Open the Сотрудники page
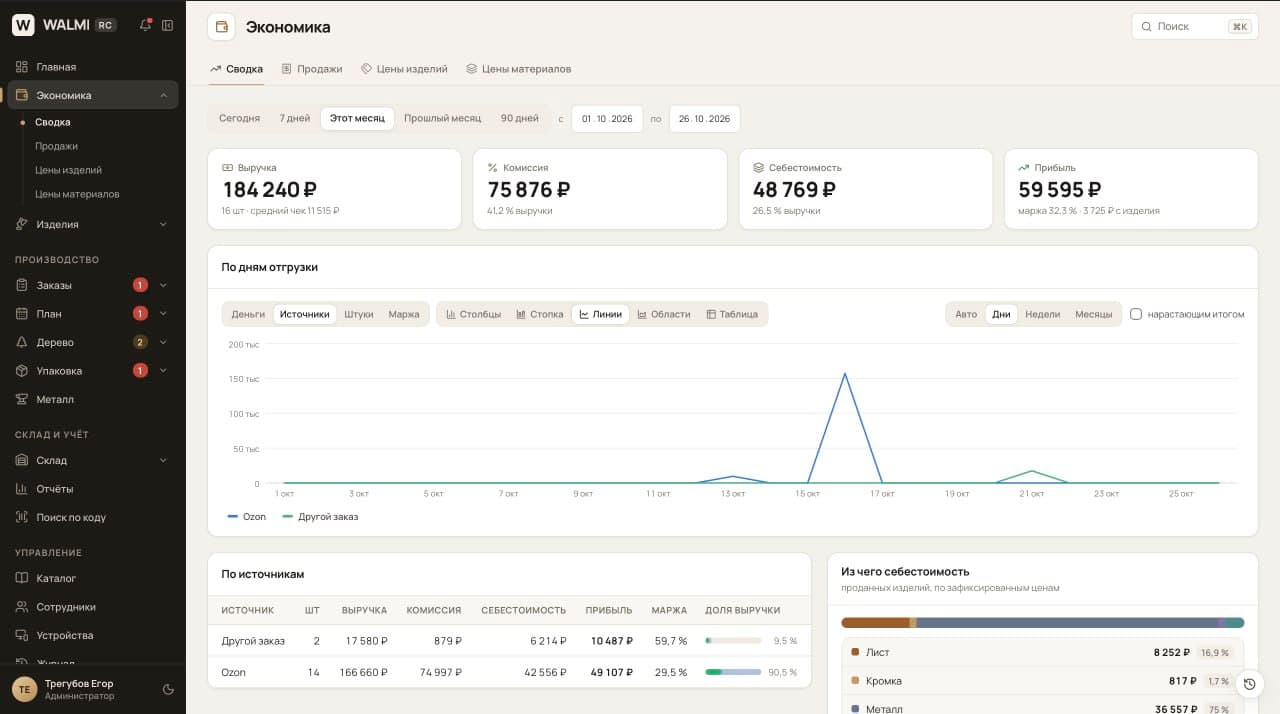Viewport: 1280px width, 714px height. (93, 607)
